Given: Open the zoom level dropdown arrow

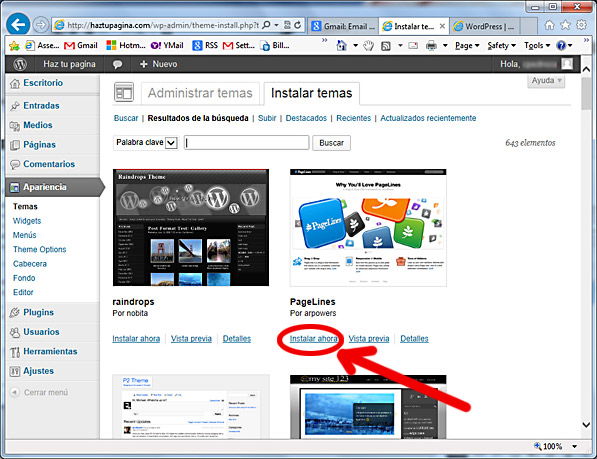Looking at the screenshot, I should (575, 446).
